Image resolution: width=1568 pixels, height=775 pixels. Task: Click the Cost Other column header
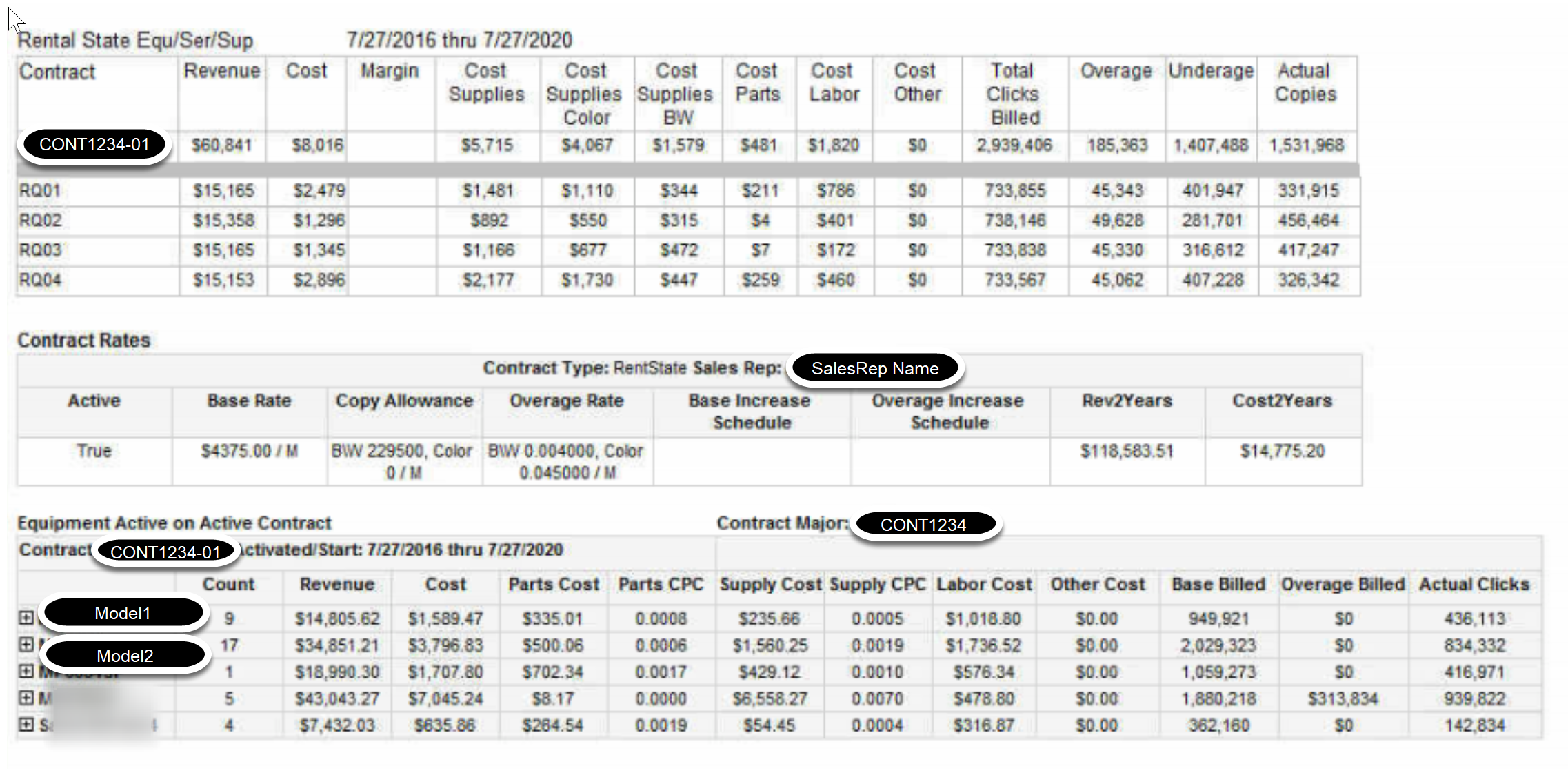[x=917, y=82]
